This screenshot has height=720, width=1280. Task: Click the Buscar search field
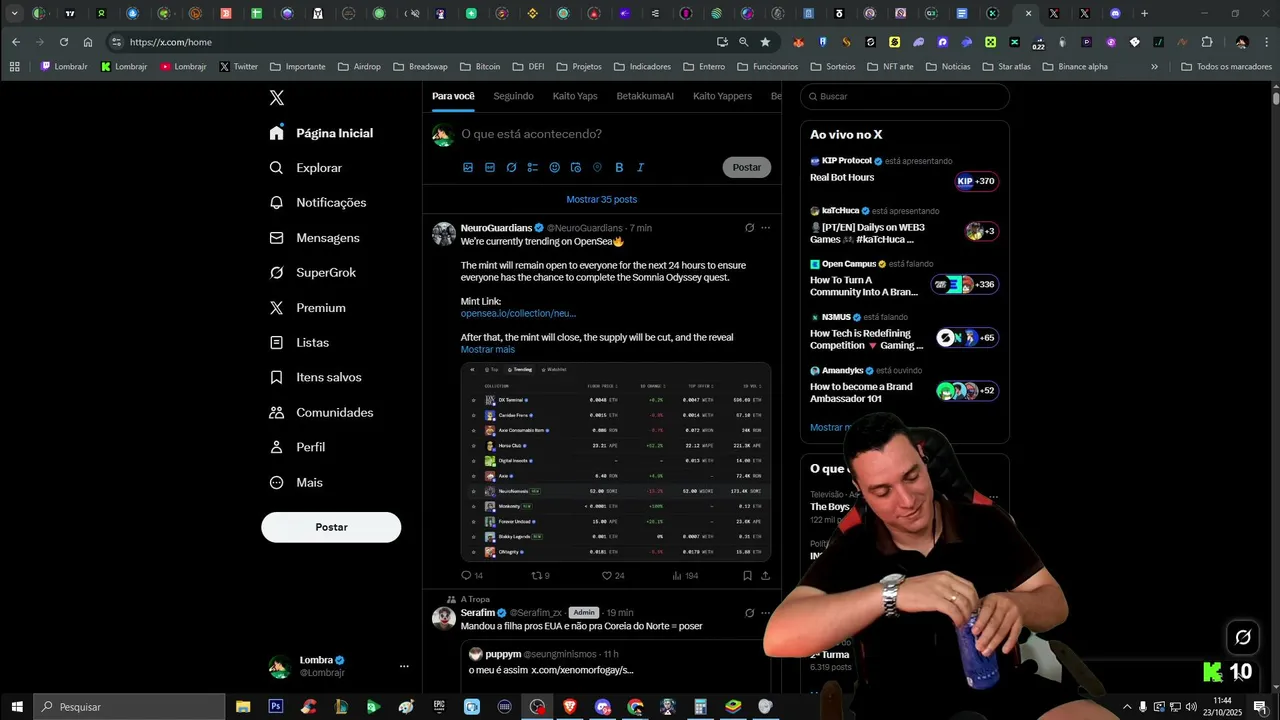pos(905,96)
